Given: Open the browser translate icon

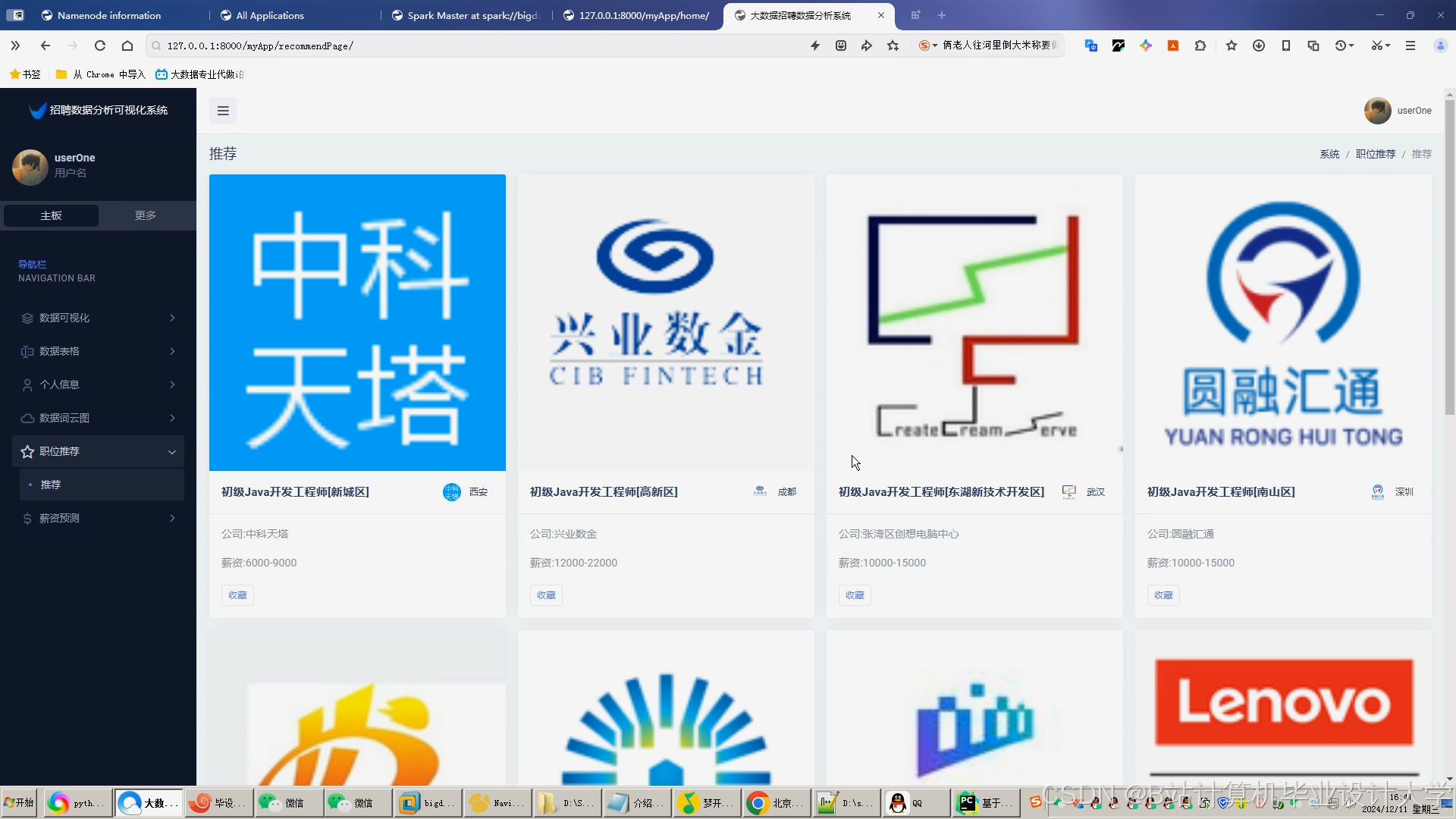Looking at the screenshot, I should point(1090,45).
